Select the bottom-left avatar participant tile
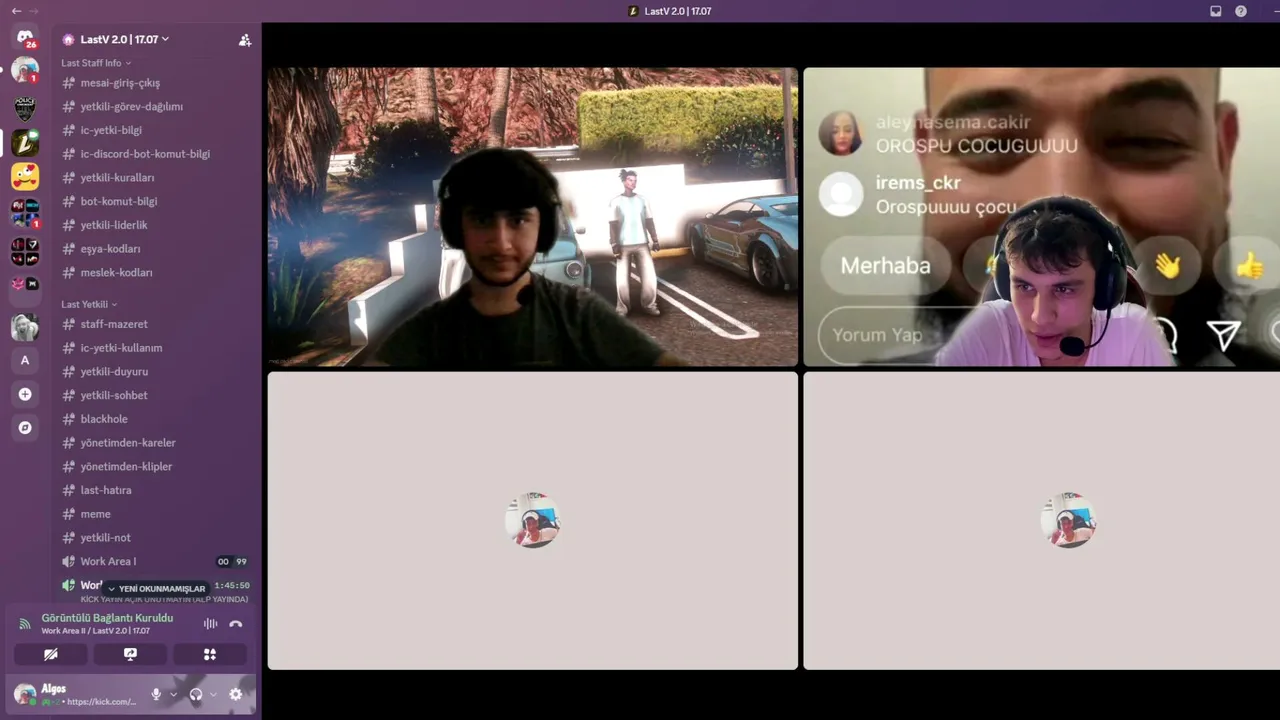 coord(532,520)
